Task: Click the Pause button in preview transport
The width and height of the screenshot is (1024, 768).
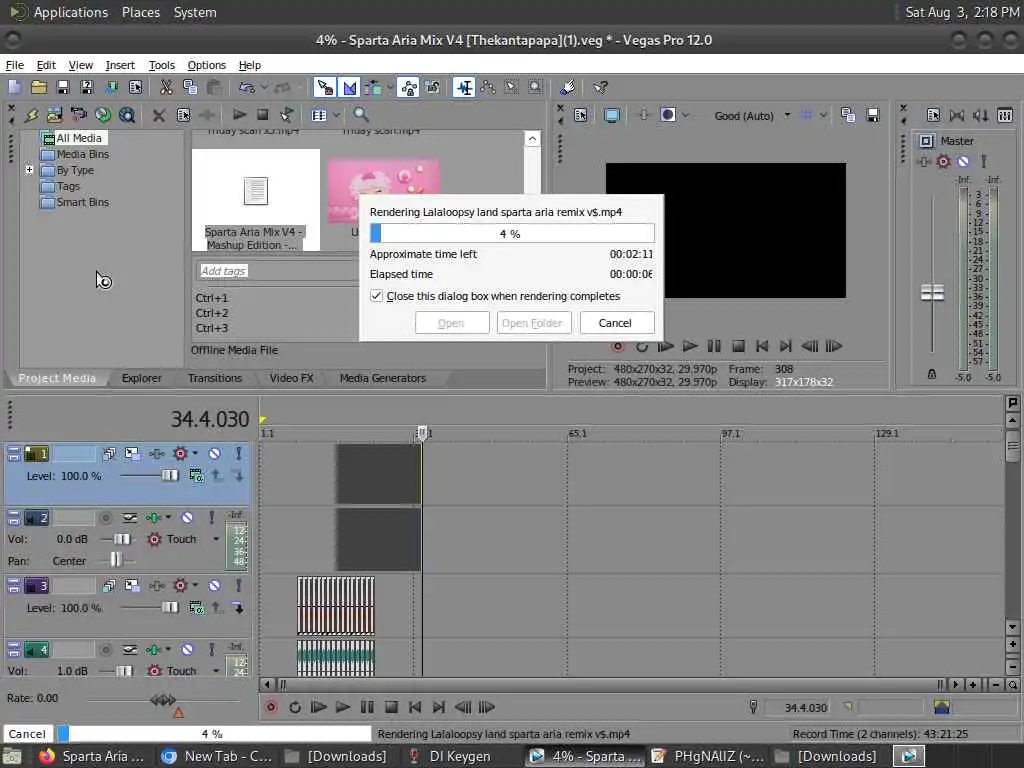Action: pyautogui.click(x=714, y=346)
